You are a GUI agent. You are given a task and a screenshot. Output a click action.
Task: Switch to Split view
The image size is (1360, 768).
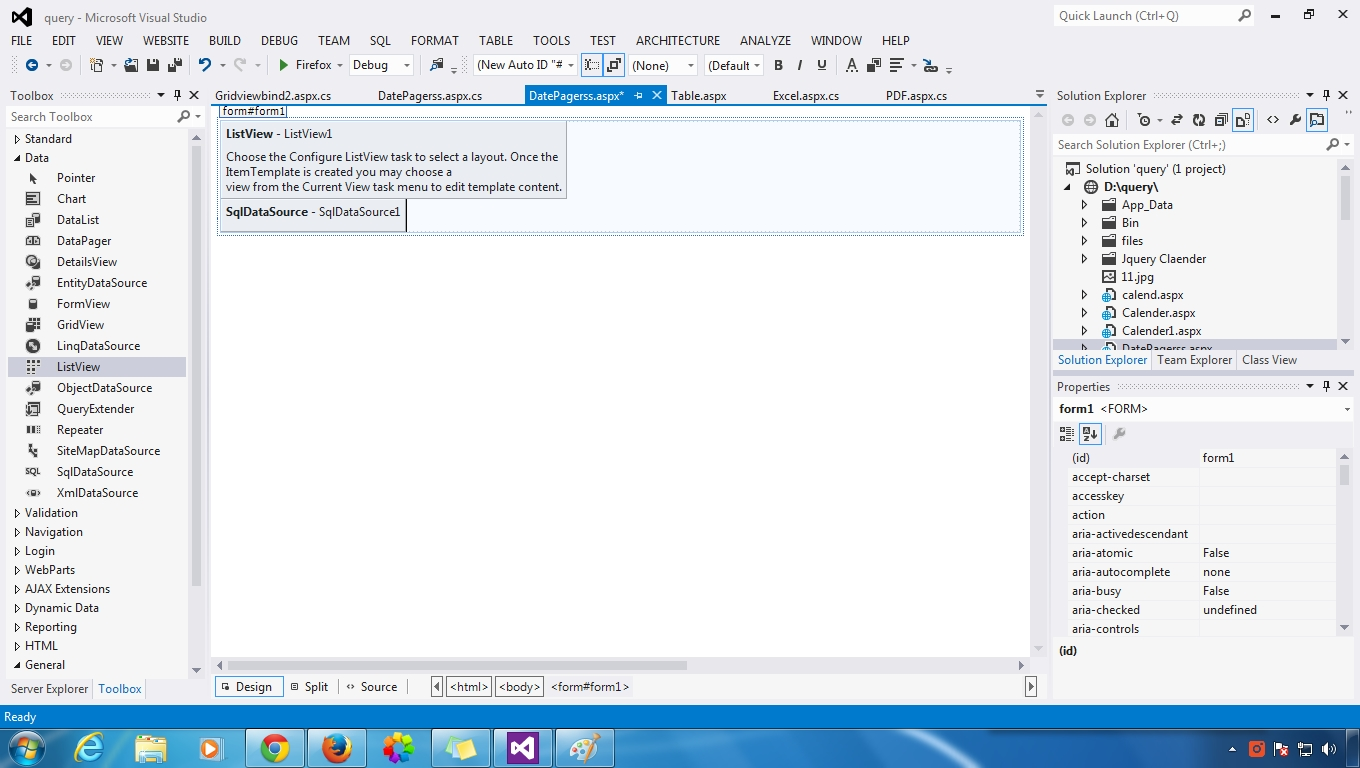click(309, 687)
